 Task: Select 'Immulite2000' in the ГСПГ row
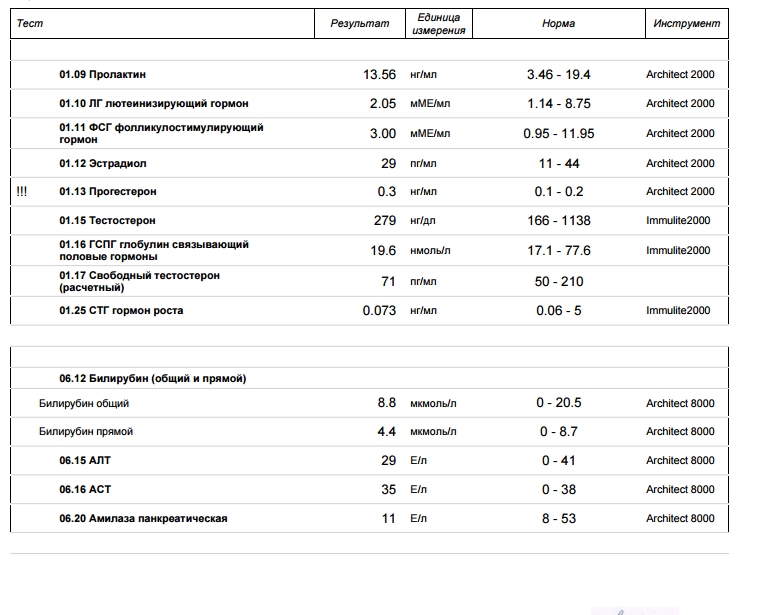point(678,250)
